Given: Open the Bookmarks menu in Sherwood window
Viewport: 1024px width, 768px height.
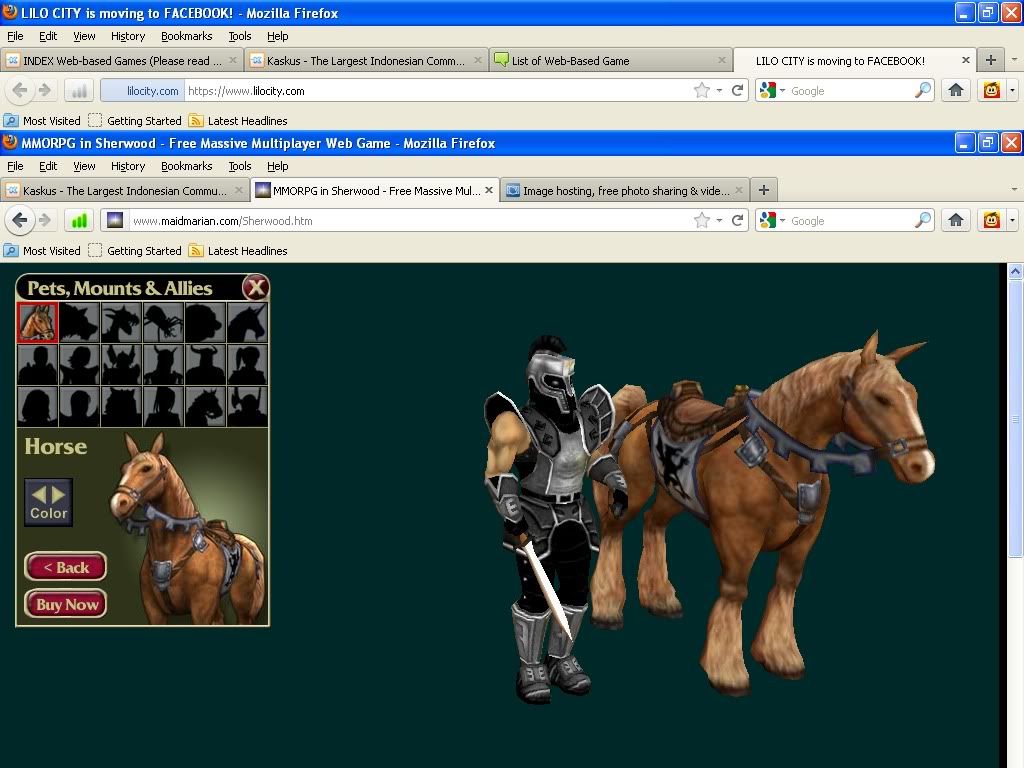Looking at the screenshot, I should [187, 166].
